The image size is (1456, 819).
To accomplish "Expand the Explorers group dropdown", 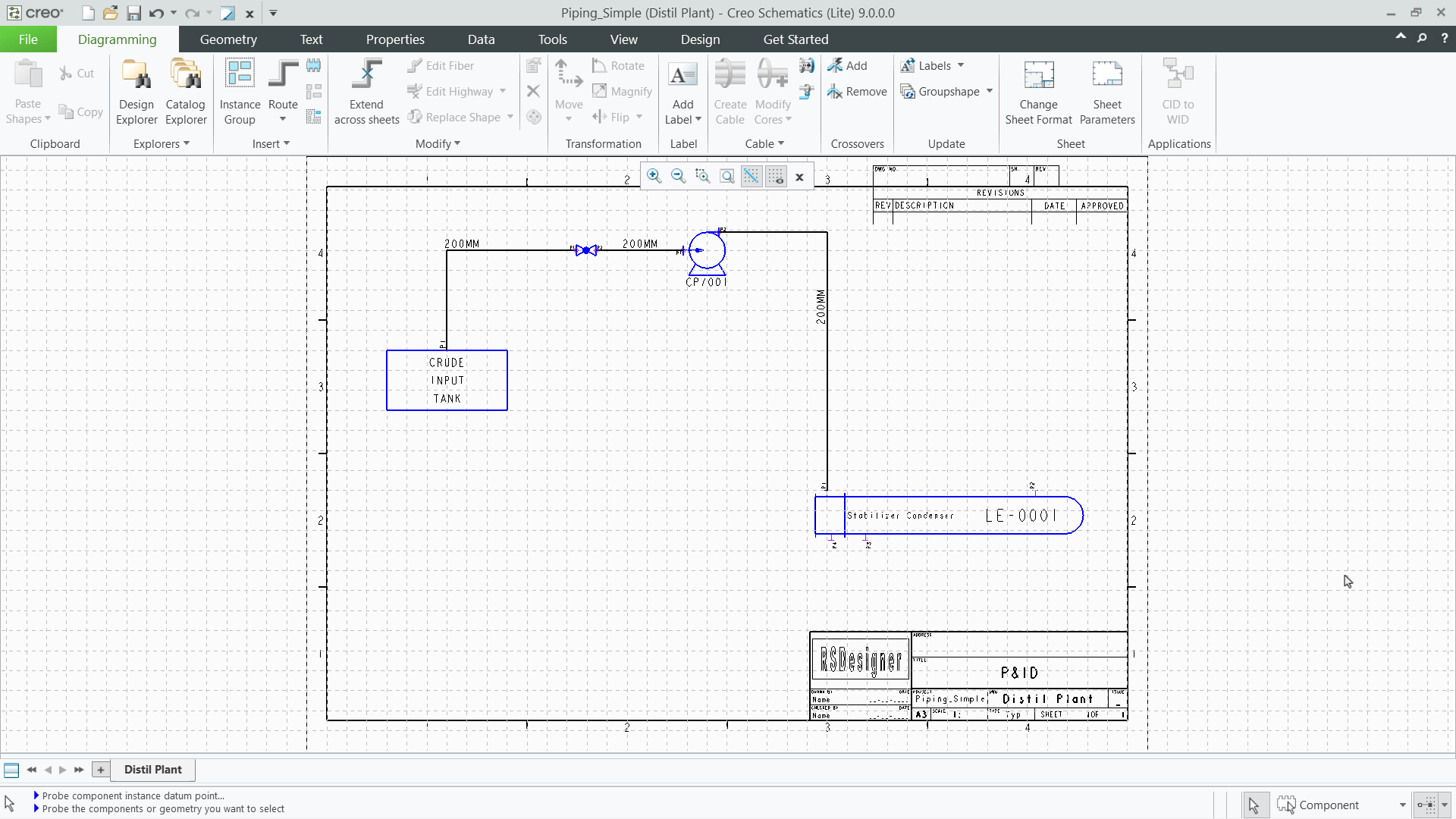I will coord(161,144).
